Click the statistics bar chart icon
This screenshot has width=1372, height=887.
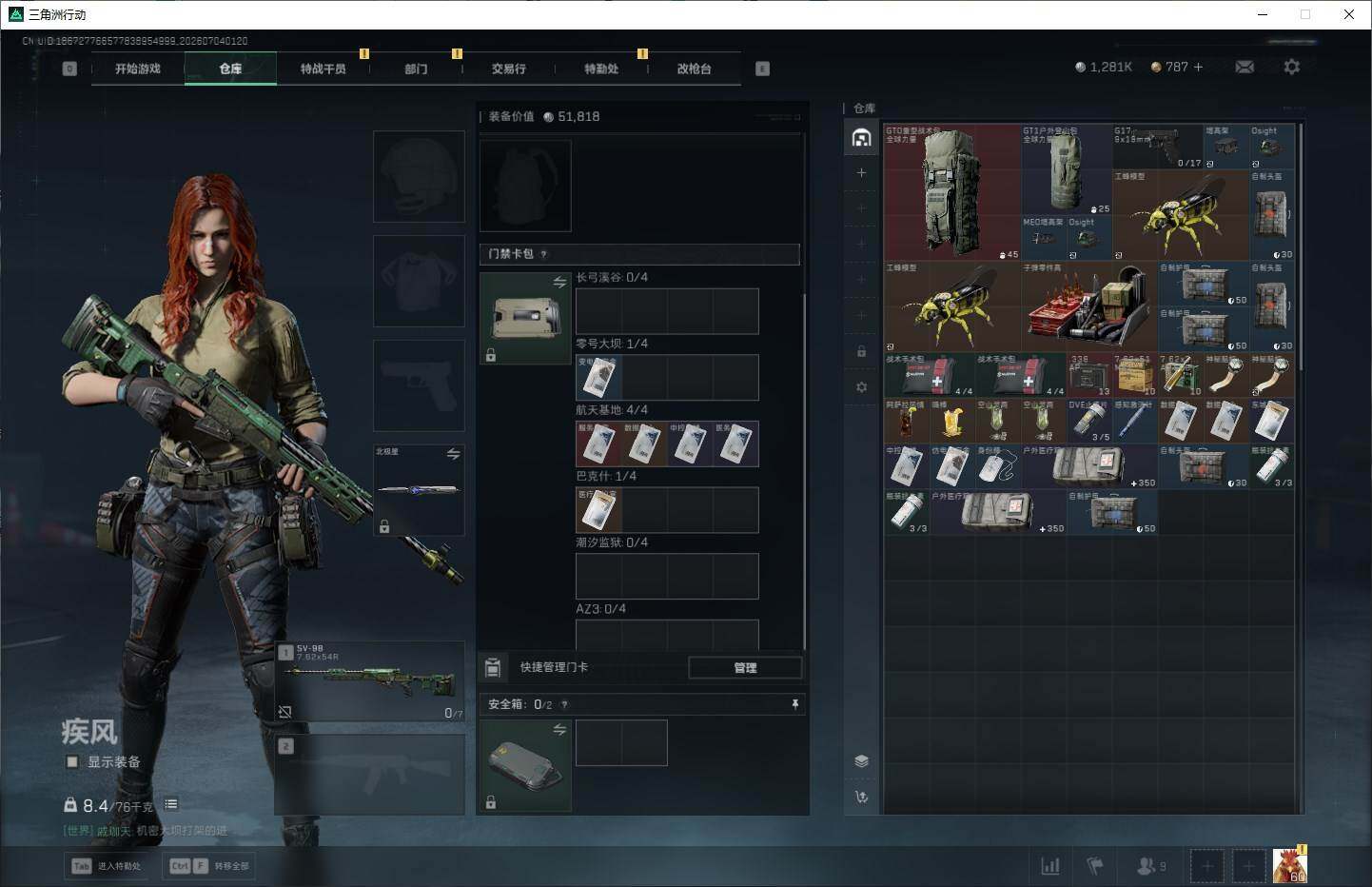1050,866
